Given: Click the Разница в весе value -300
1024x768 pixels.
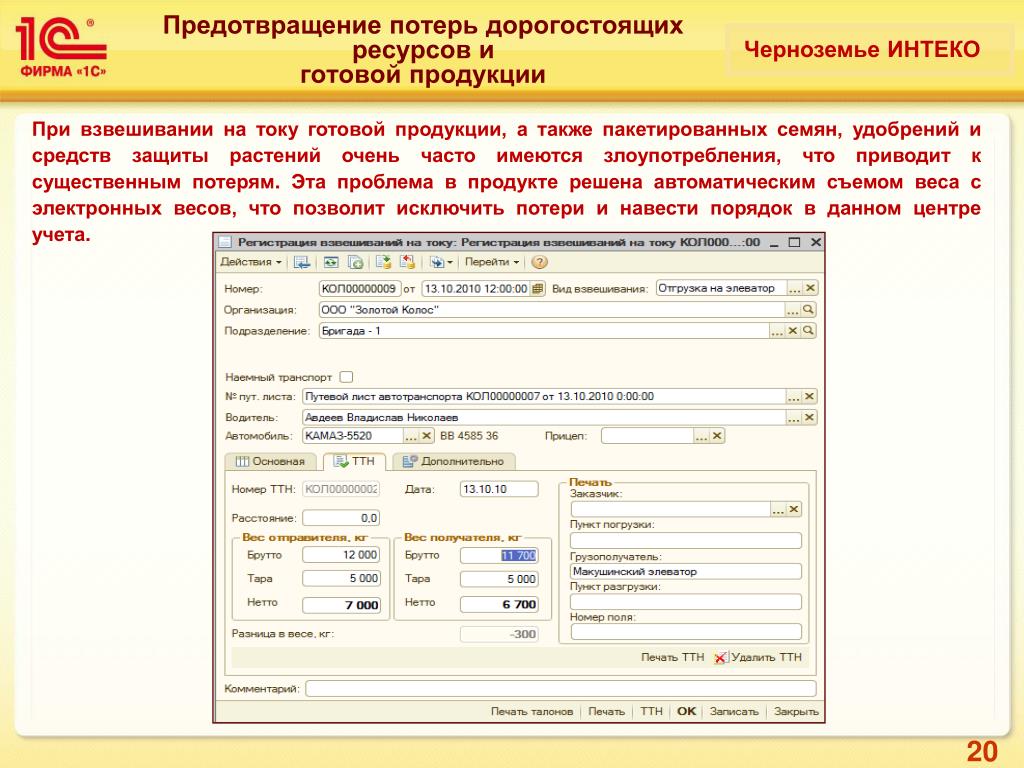Looking at the screenshot, I should click(x=499, y=634).
